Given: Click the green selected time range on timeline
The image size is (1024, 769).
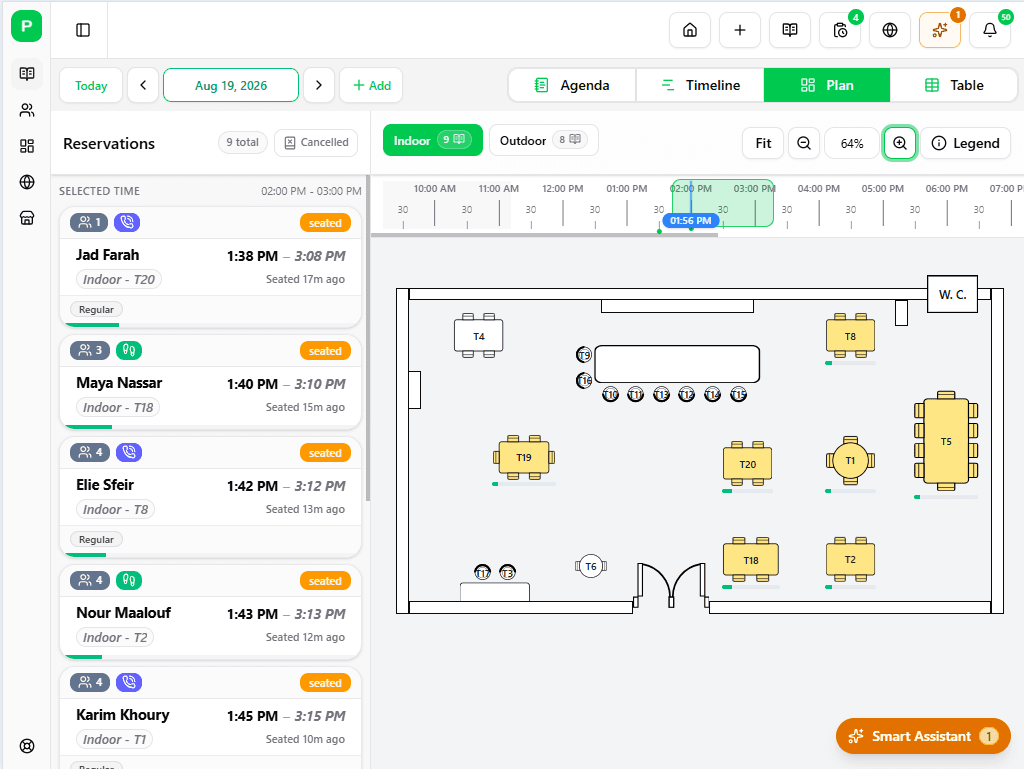Looking at the screenshot, I should point(723,203).
